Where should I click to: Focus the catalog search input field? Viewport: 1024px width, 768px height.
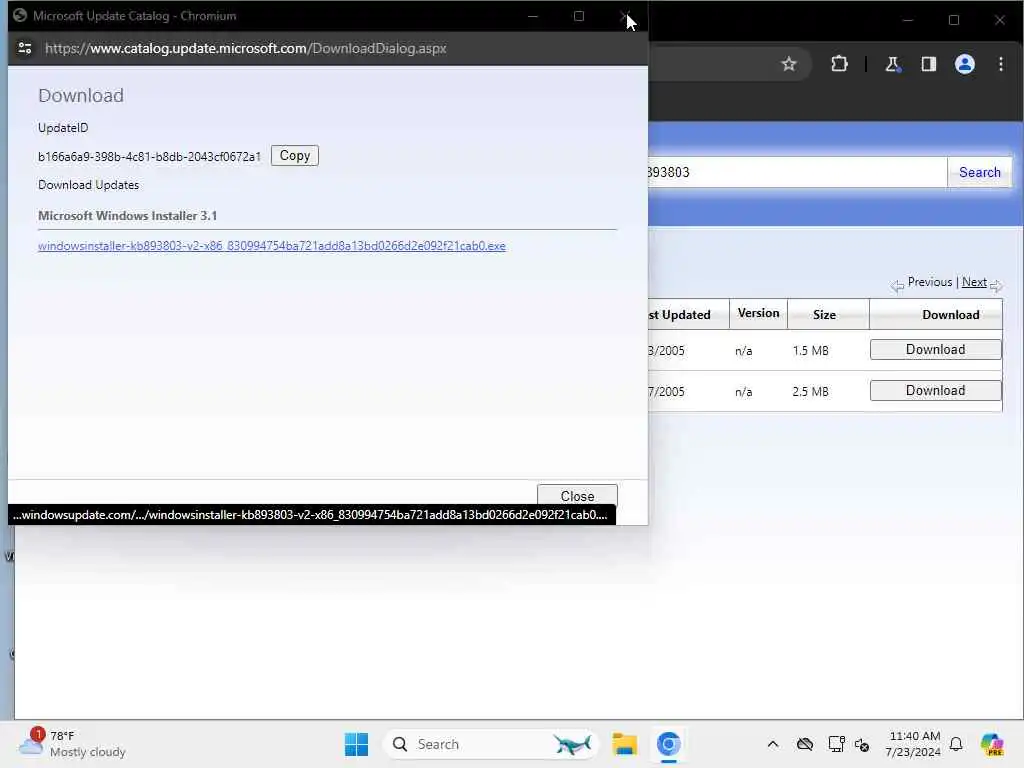pyautogui.click(x=797, y=172)
